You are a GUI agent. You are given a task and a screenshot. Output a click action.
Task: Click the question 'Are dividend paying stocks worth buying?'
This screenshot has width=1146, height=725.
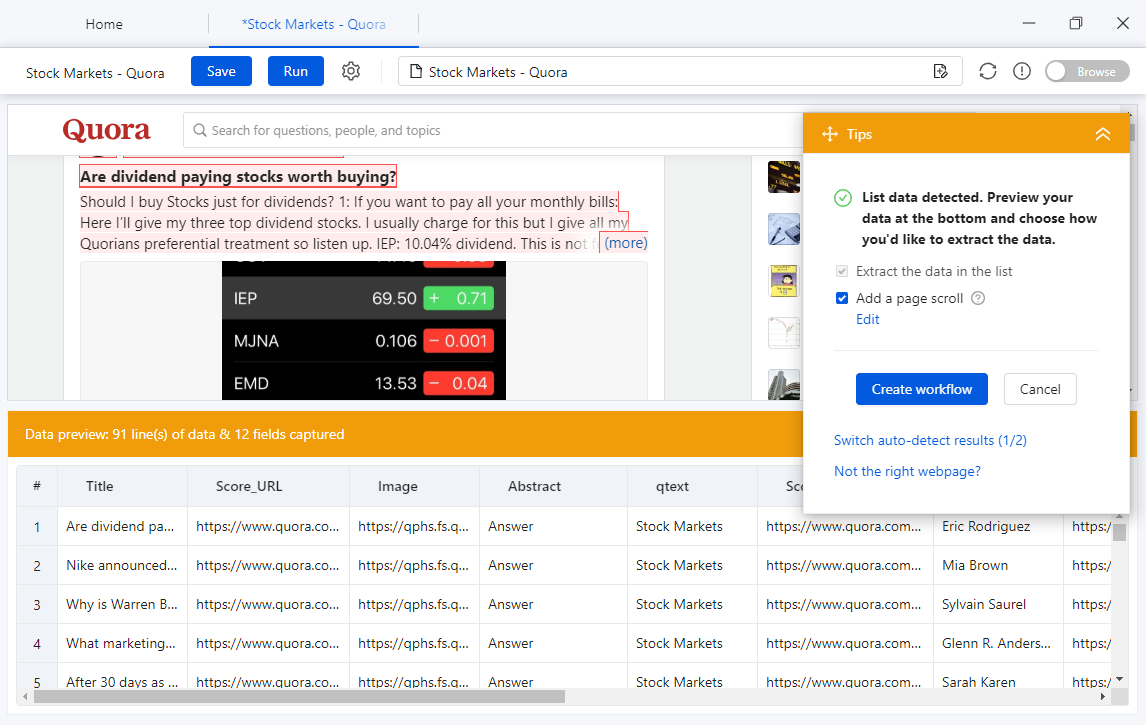pos(238,176)
